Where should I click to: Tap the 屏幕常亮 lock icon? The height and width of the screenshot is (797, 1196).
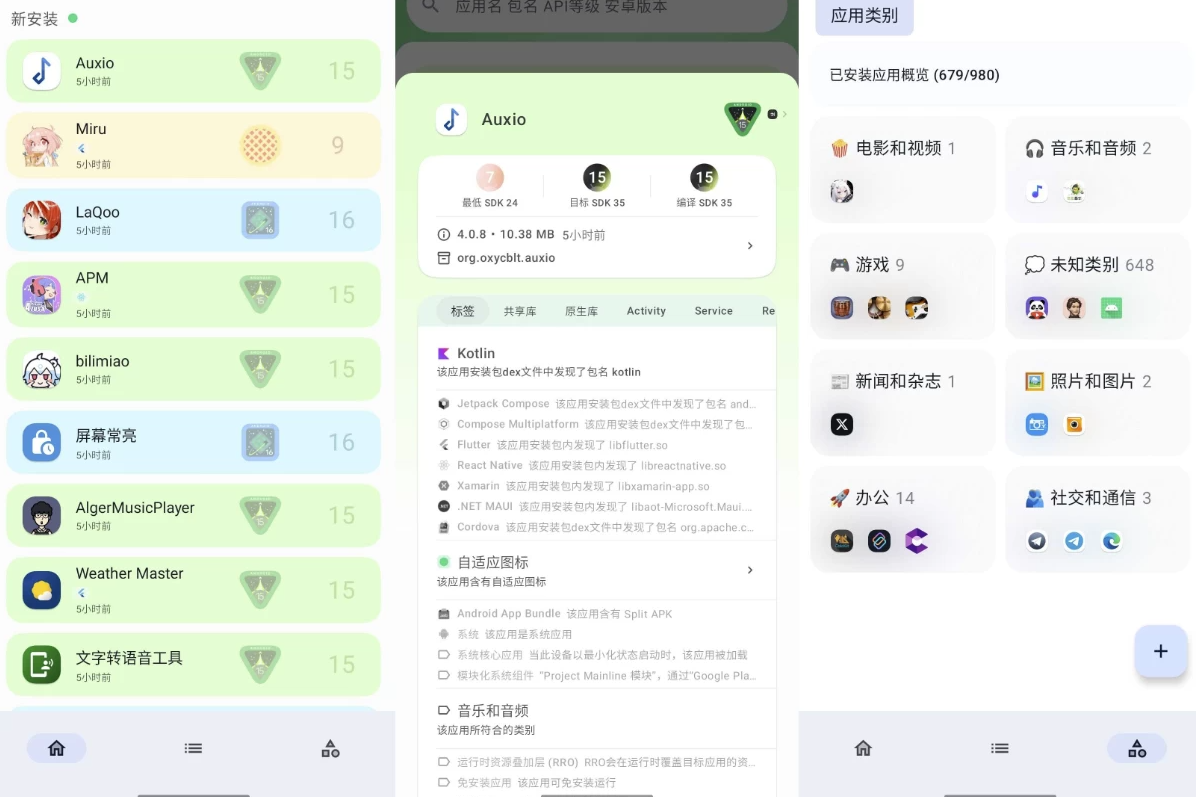click(41, 442)
